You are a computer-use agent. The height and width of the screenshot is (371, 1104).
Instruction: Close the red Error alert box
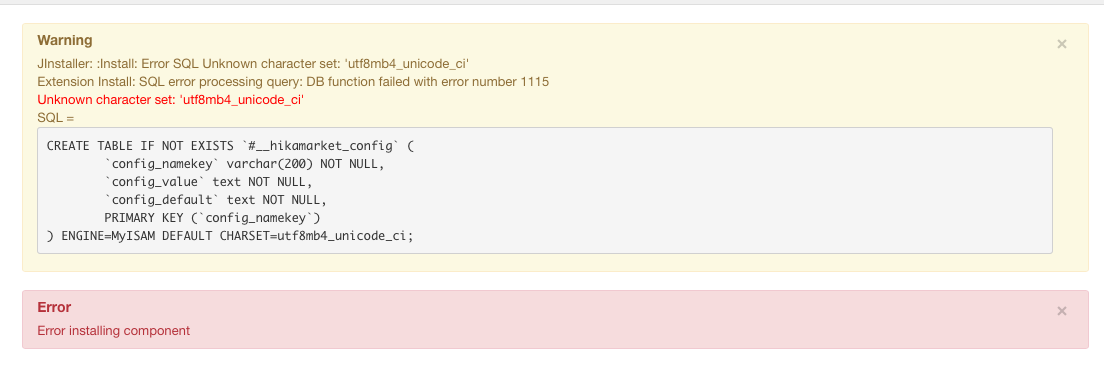[1062, 310]
